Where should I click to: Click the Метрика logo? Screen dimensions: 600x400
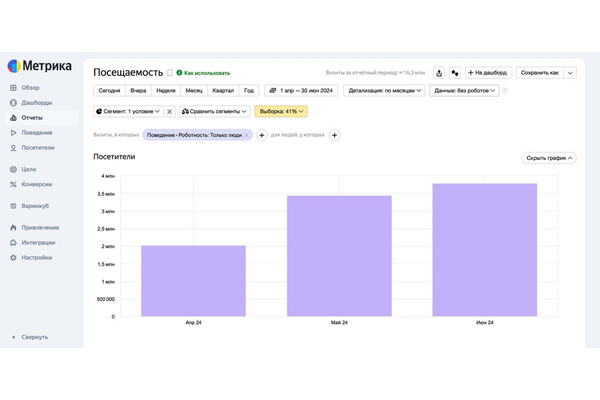[x=39, y=66]
